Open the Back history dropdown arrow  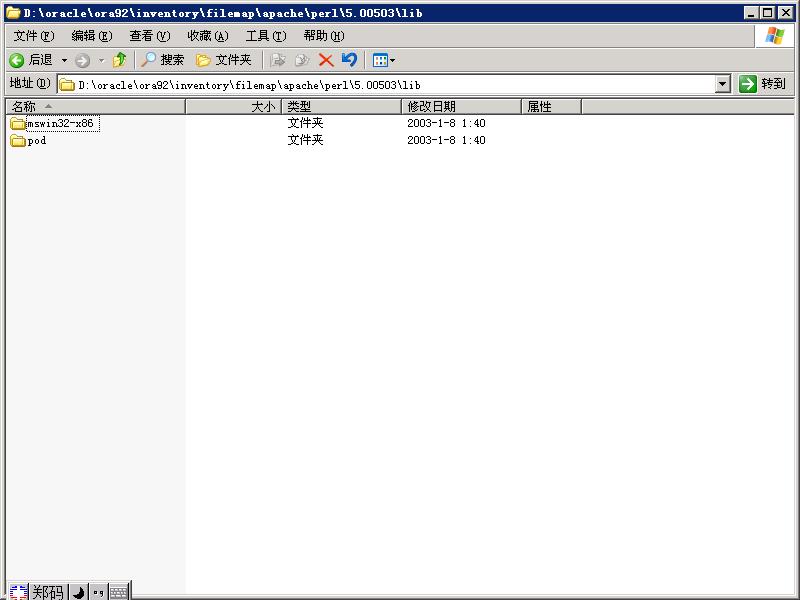64,61
